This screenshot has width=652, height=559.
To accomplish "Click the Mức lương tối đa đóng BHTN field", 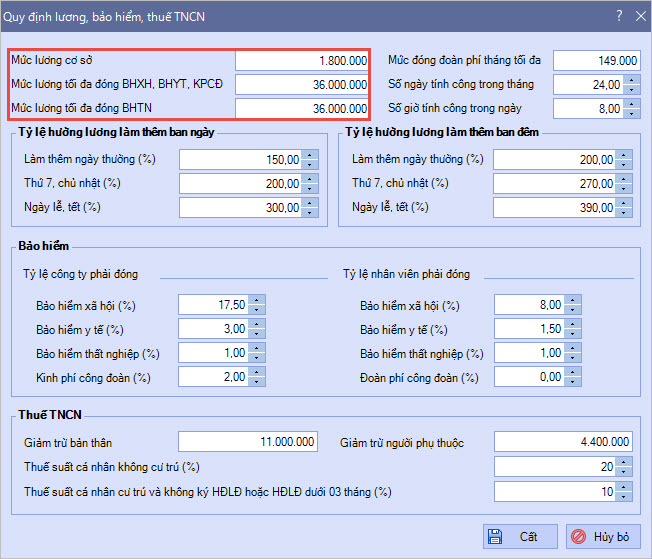I will pyautogui.click(x=302, y=109).
